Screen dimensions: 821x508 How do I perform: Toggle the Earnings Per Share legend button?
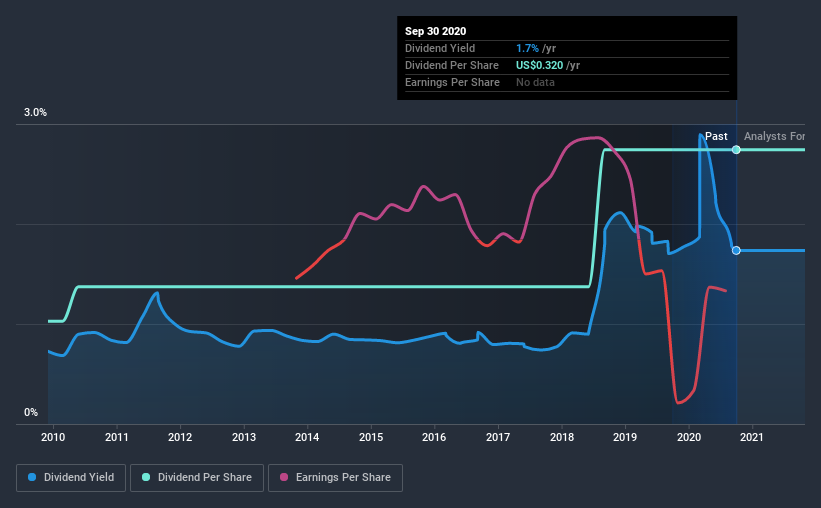point(335,478)
